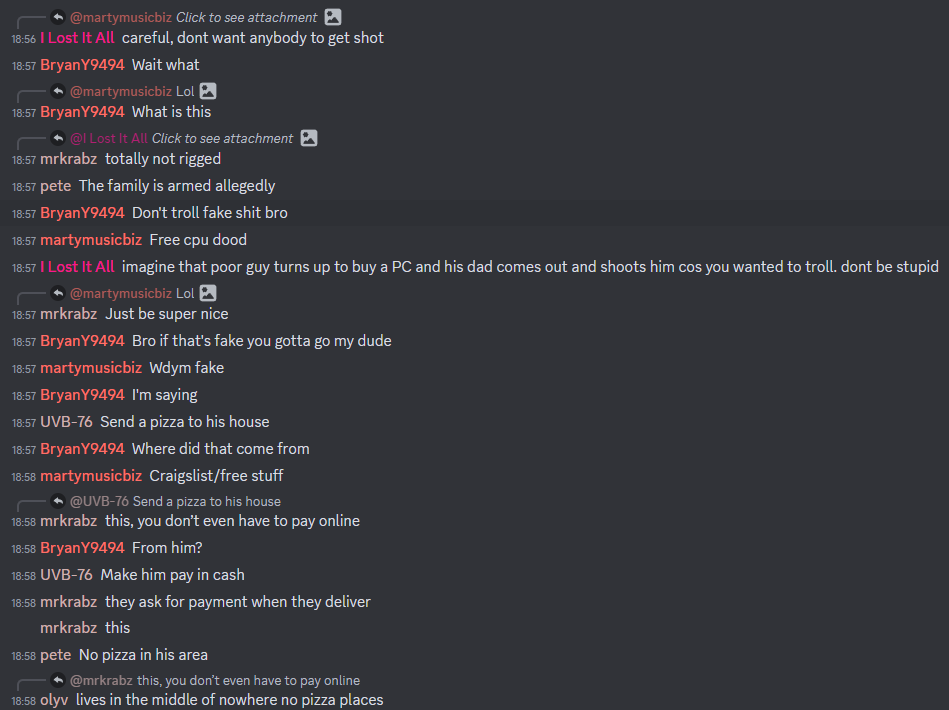This screenshot has width=949, height=710.
Task: Click reply arrow icon above 'What is this' message
Action: [58, 91]
